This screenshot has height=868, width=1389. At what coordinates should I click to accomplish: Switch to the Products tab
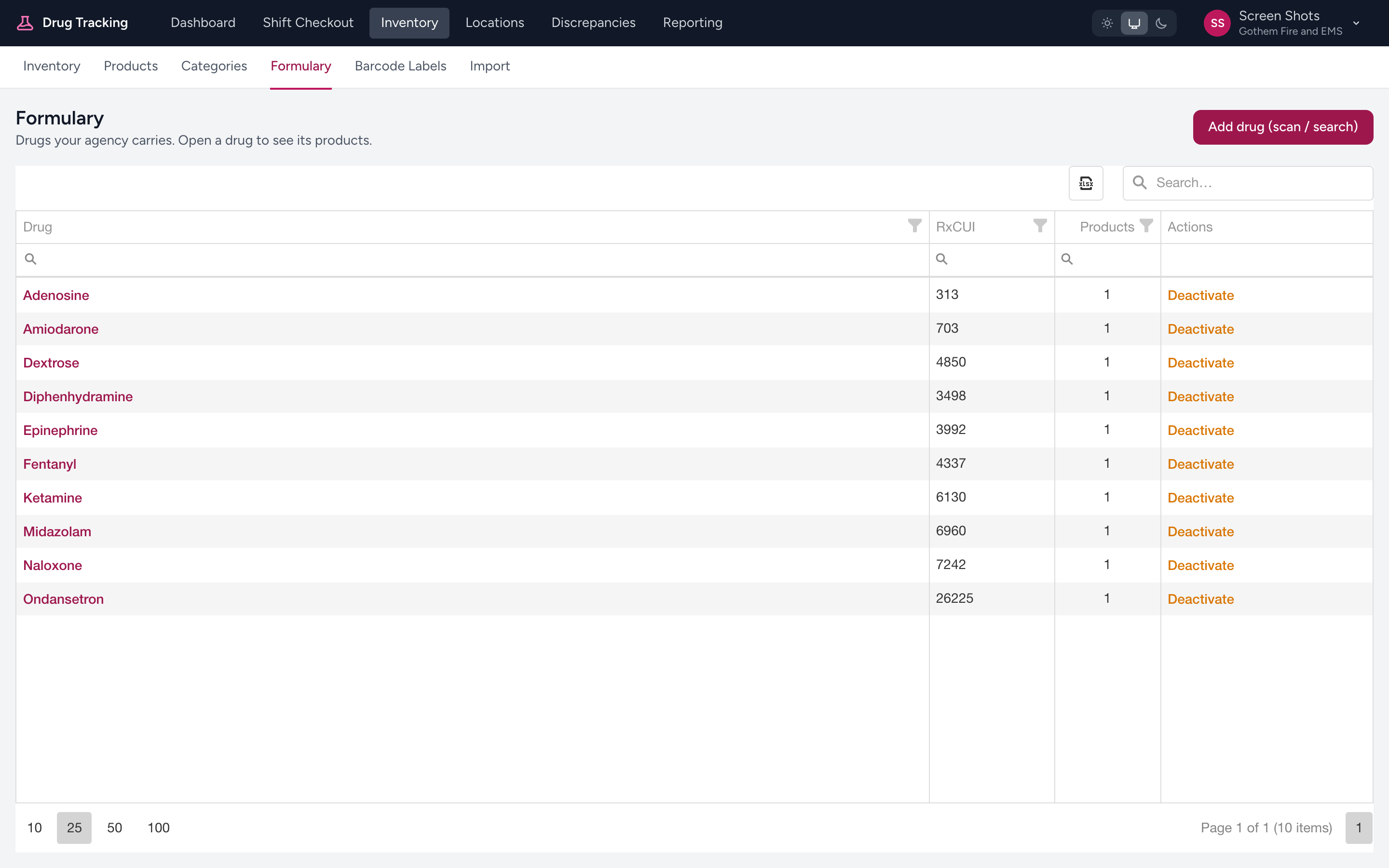pyautogui.click(x=131, y=66)
